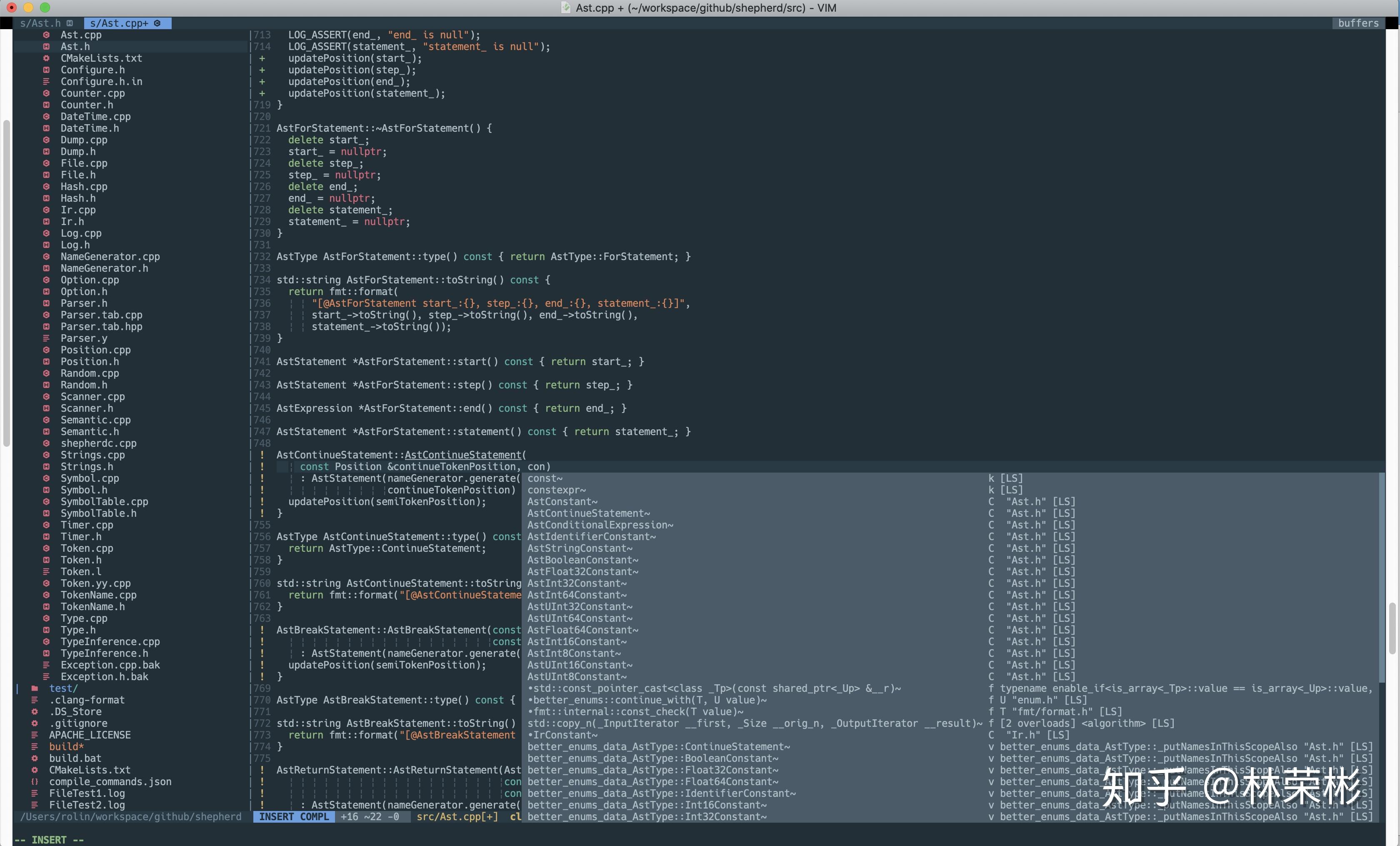
Task: Select the s/Ast.cpp+ buffer tab
Action: tap(119, 23)
